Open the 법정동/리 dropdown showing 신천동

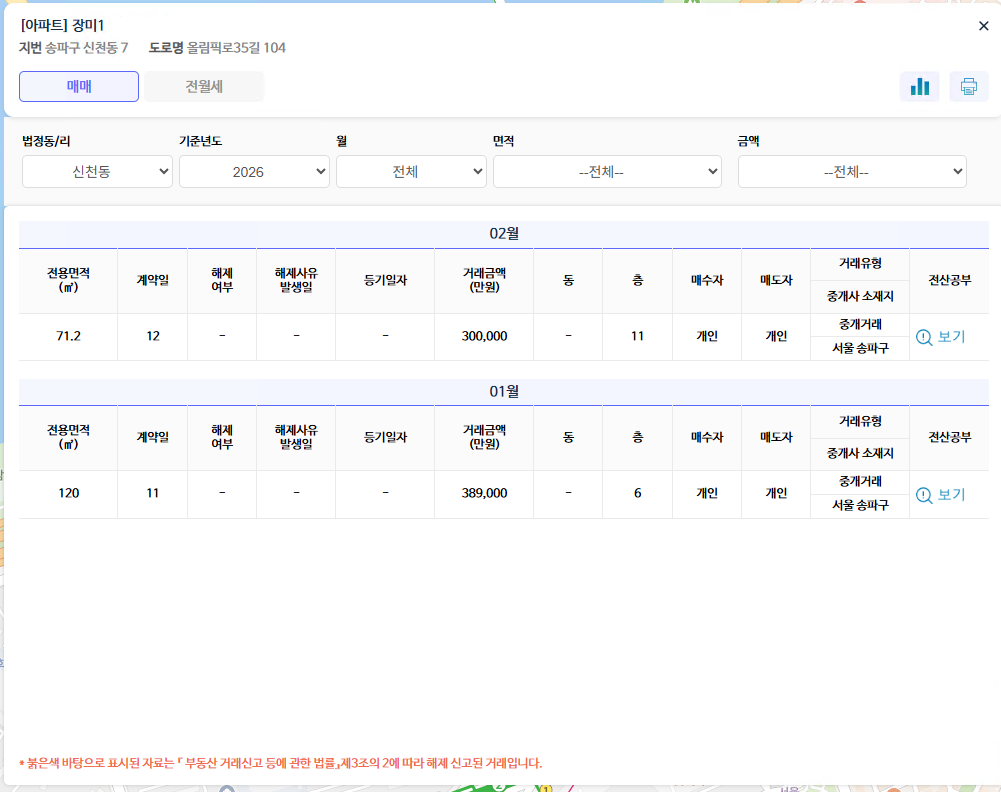(x=97, y=172)
